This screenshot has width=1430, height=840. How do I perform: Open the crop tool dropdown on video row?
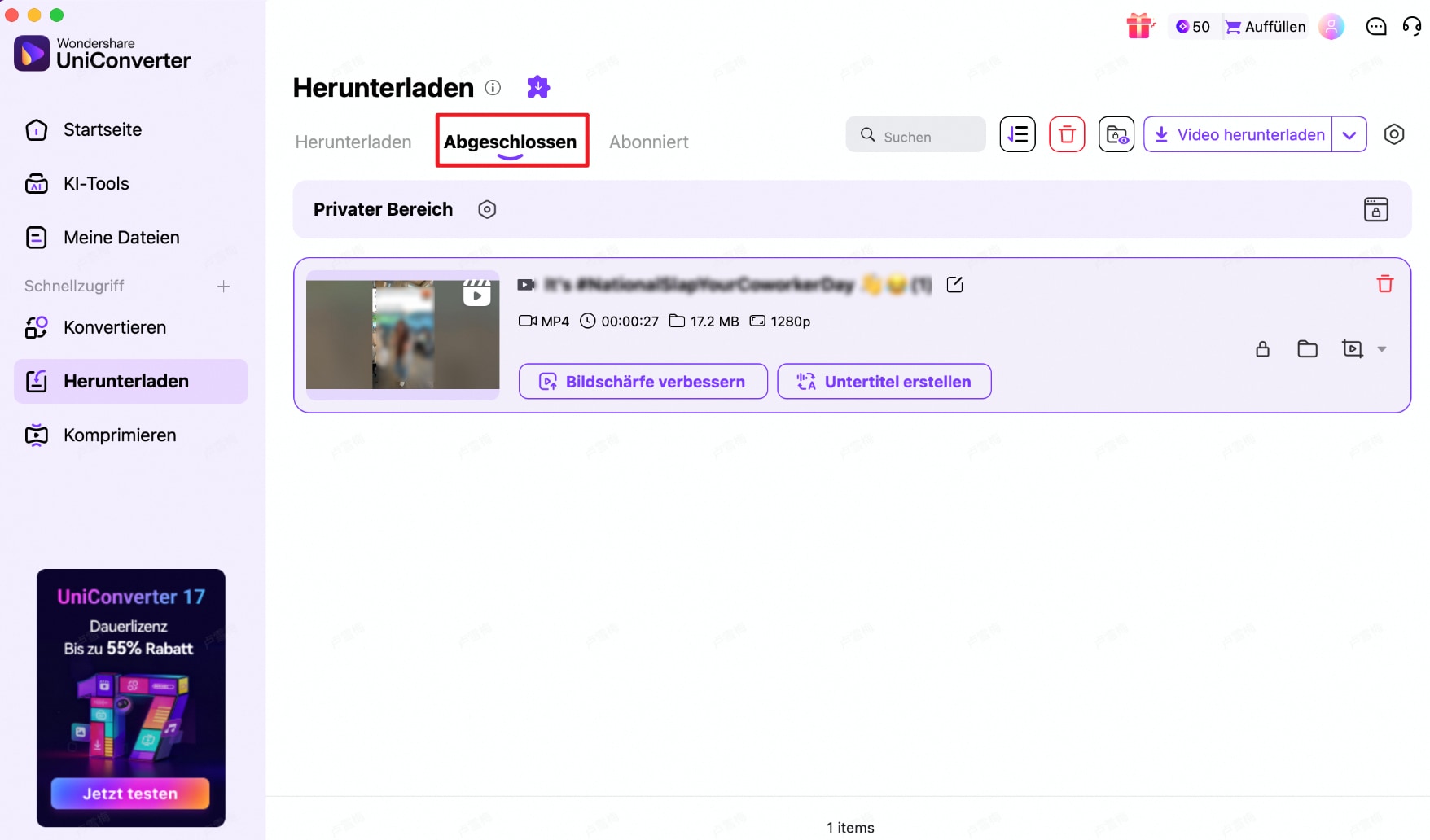(x=1382, y=348)
